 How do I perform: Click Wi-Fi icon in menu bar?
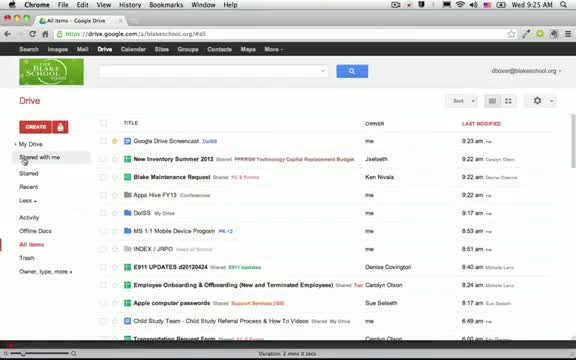pos(460,5)
